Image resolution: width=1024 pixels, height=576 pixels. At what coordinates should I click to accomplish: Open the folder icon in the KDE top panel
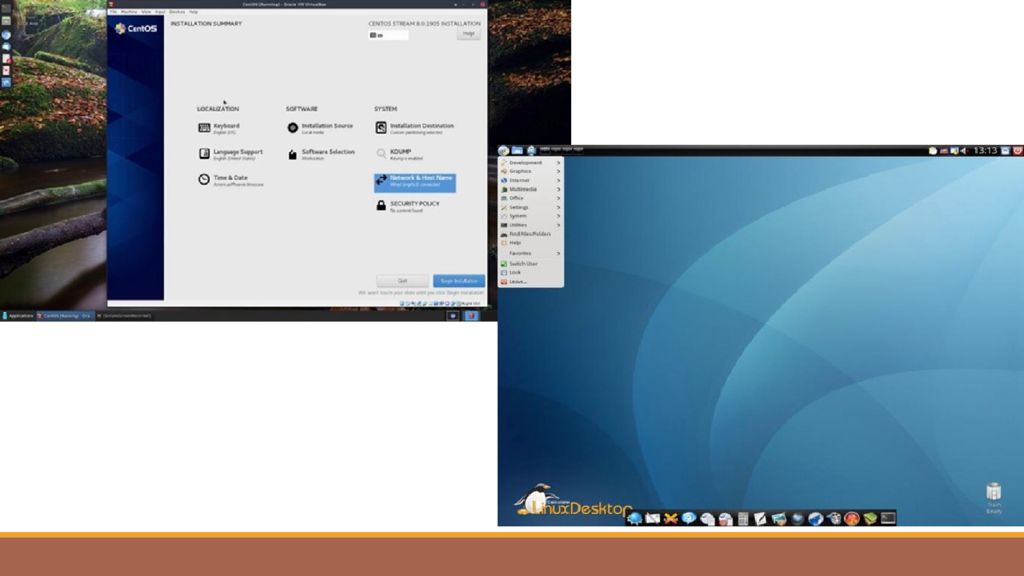point(517,151)
